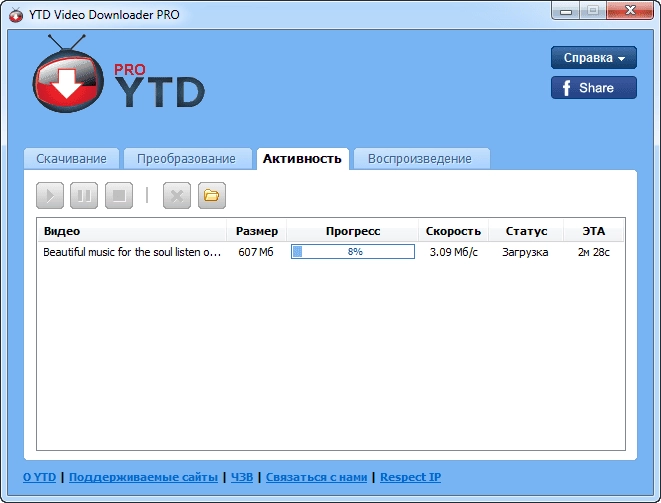This screenshot has width=661, height=503.
Task: Close the YTD Video Downloader window
Action: tap(630, 11)
